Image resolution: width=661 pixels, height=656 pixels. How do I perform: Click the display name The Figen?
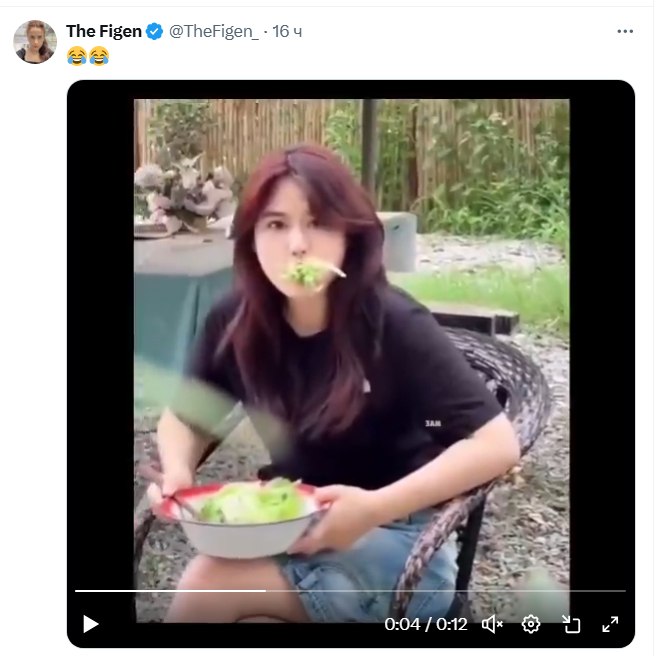104,31
